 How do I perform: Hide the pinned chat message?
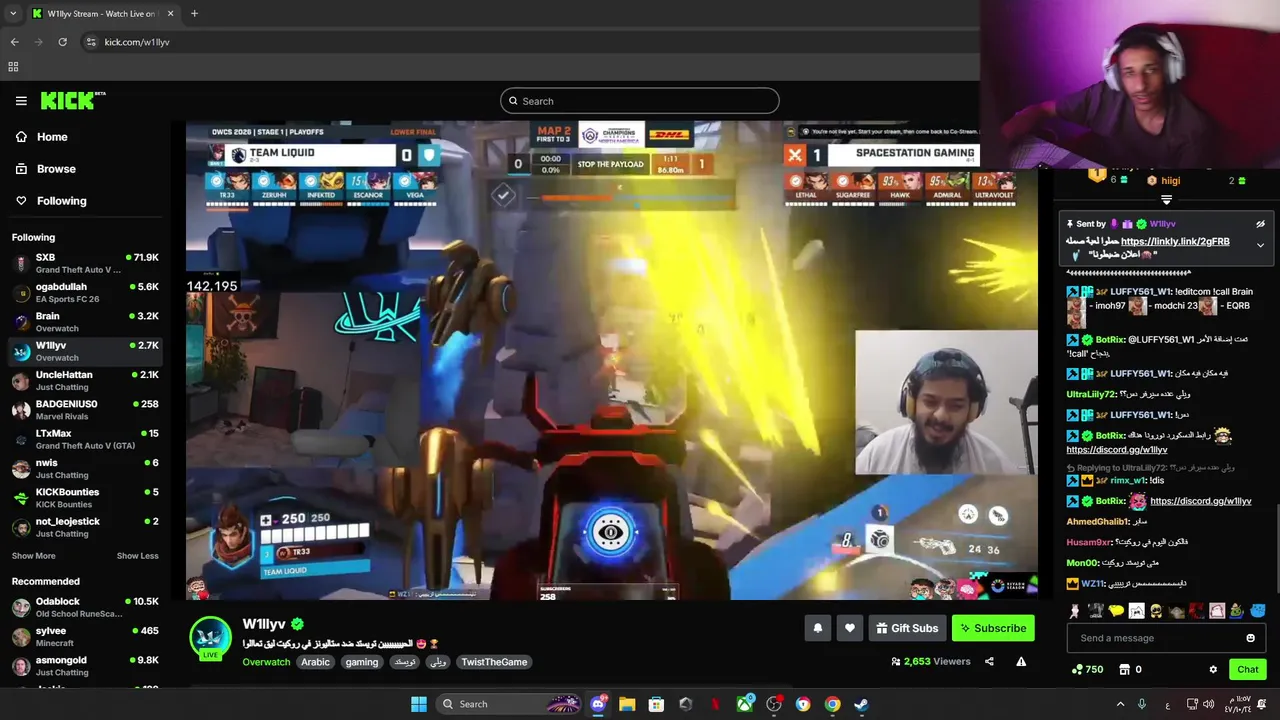coord(1260,224)
